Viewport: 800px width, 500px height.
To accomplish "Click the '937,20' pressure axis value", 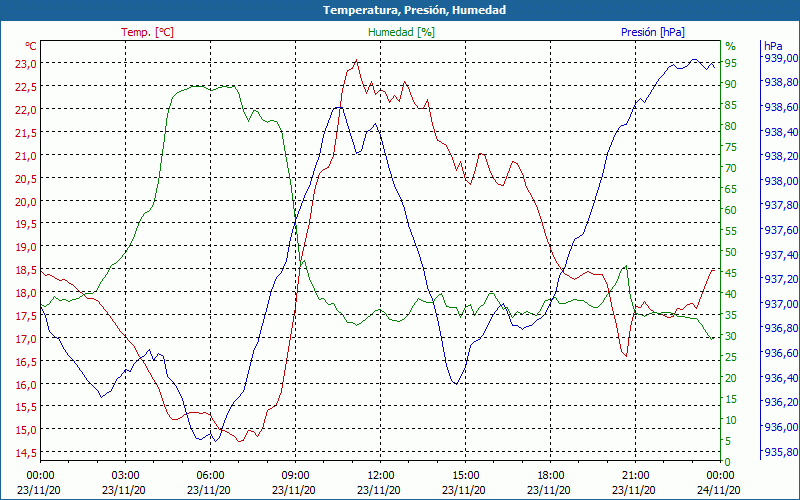I will [x=781, y=280].
